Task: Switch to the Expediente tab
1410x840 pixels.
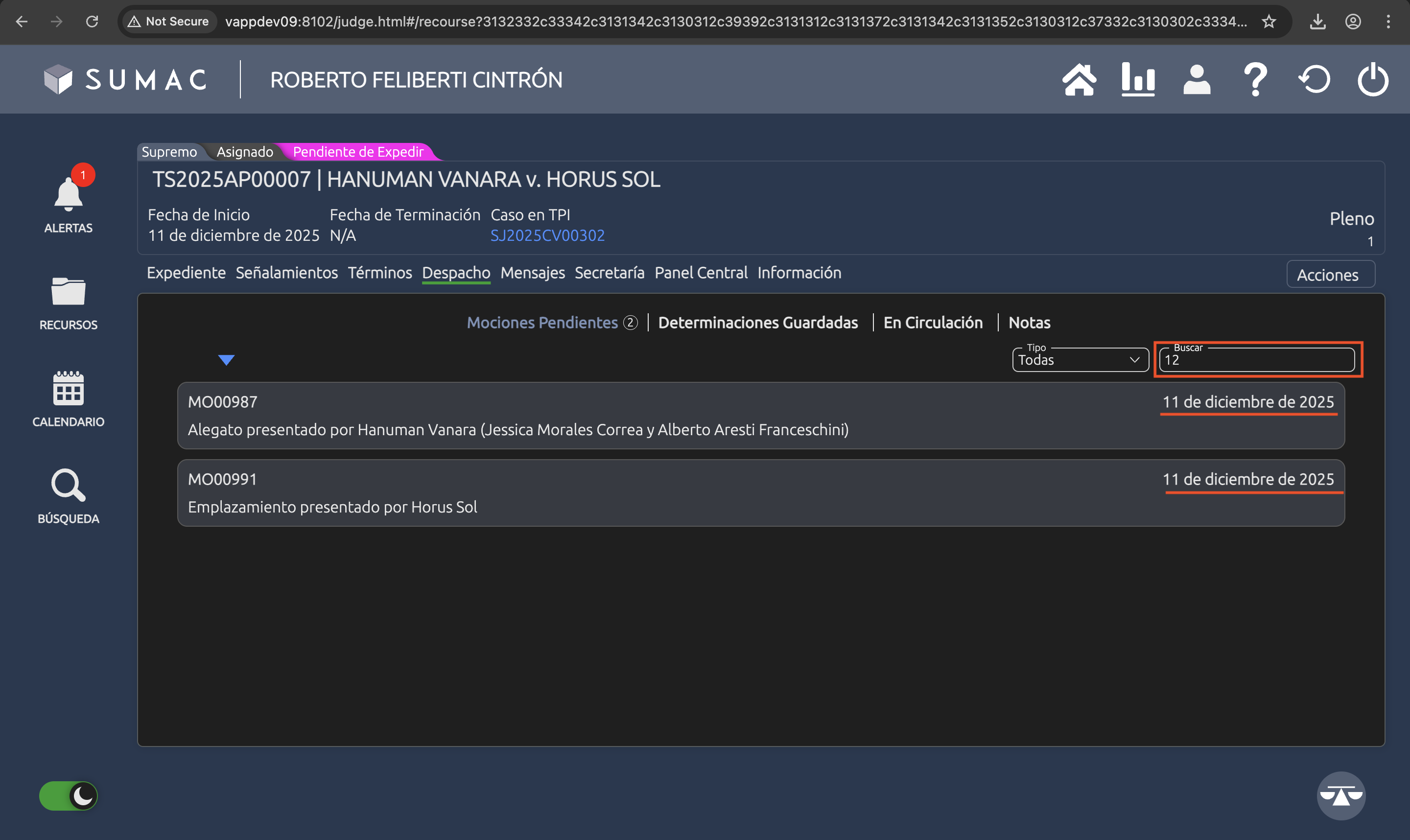Action: point(186,273)
